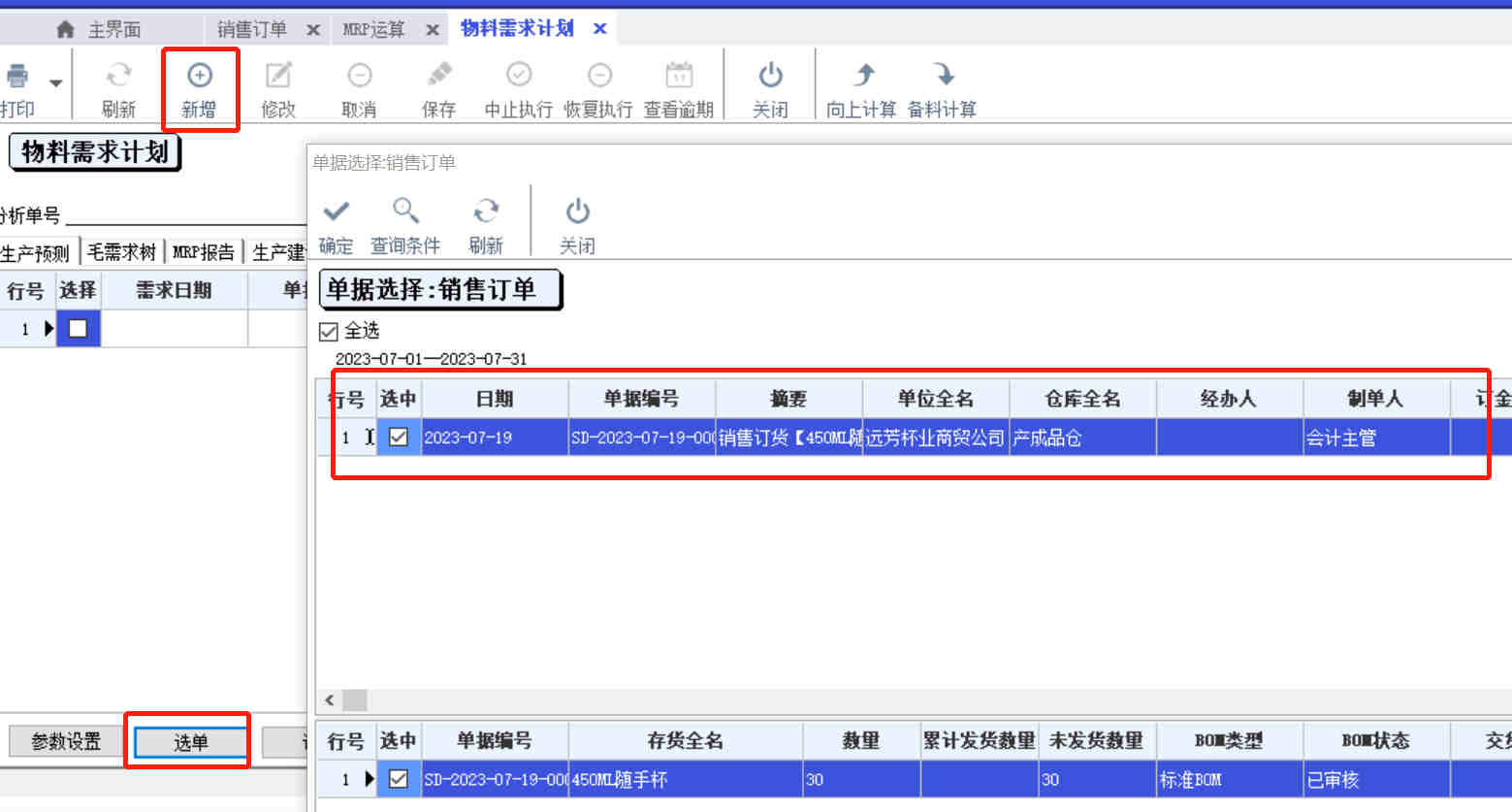Click the 参数设置 button

coord(66,742)
